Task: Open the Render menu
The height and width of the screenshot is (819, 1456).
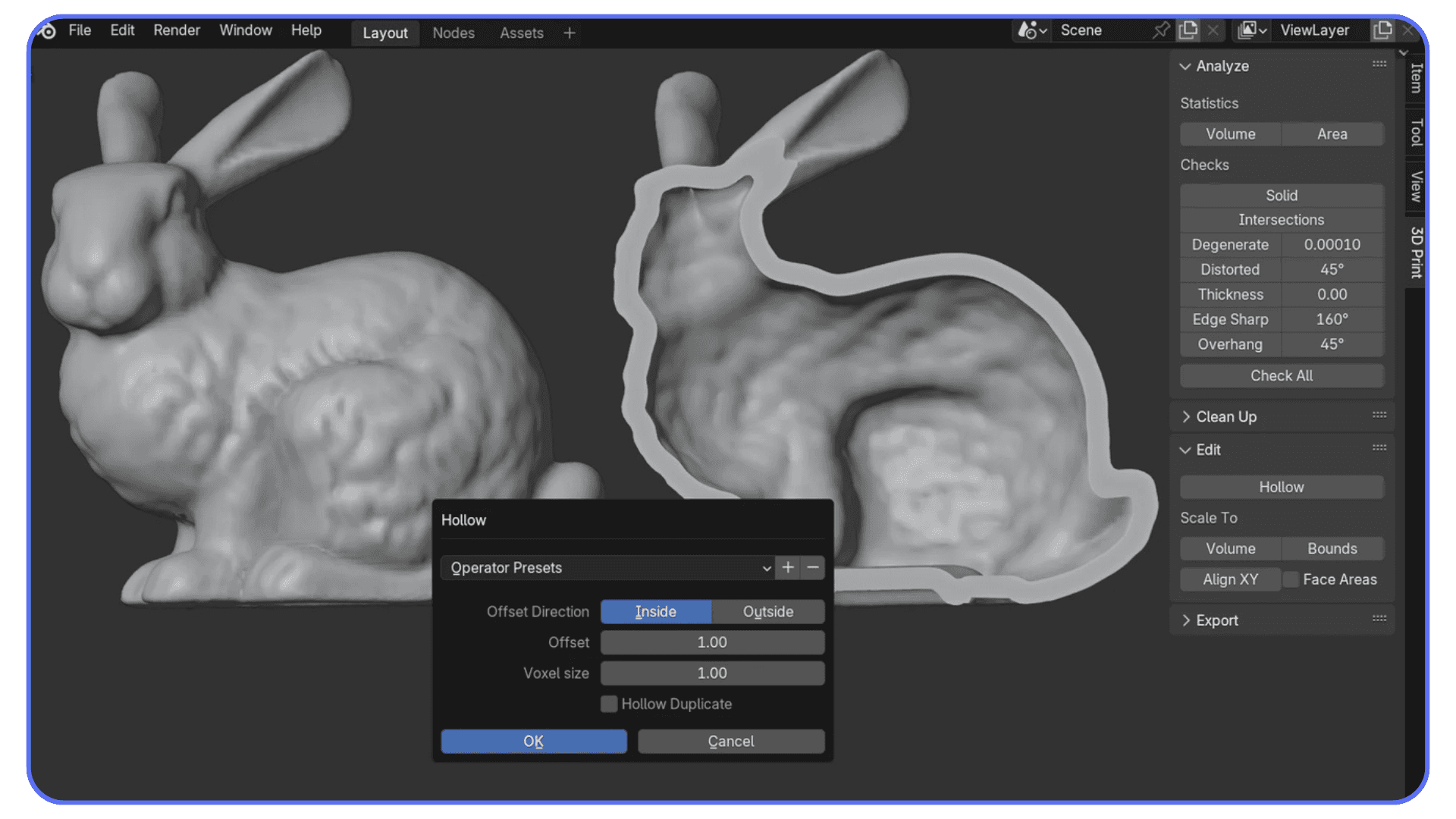Action: [x=177, y=30]
